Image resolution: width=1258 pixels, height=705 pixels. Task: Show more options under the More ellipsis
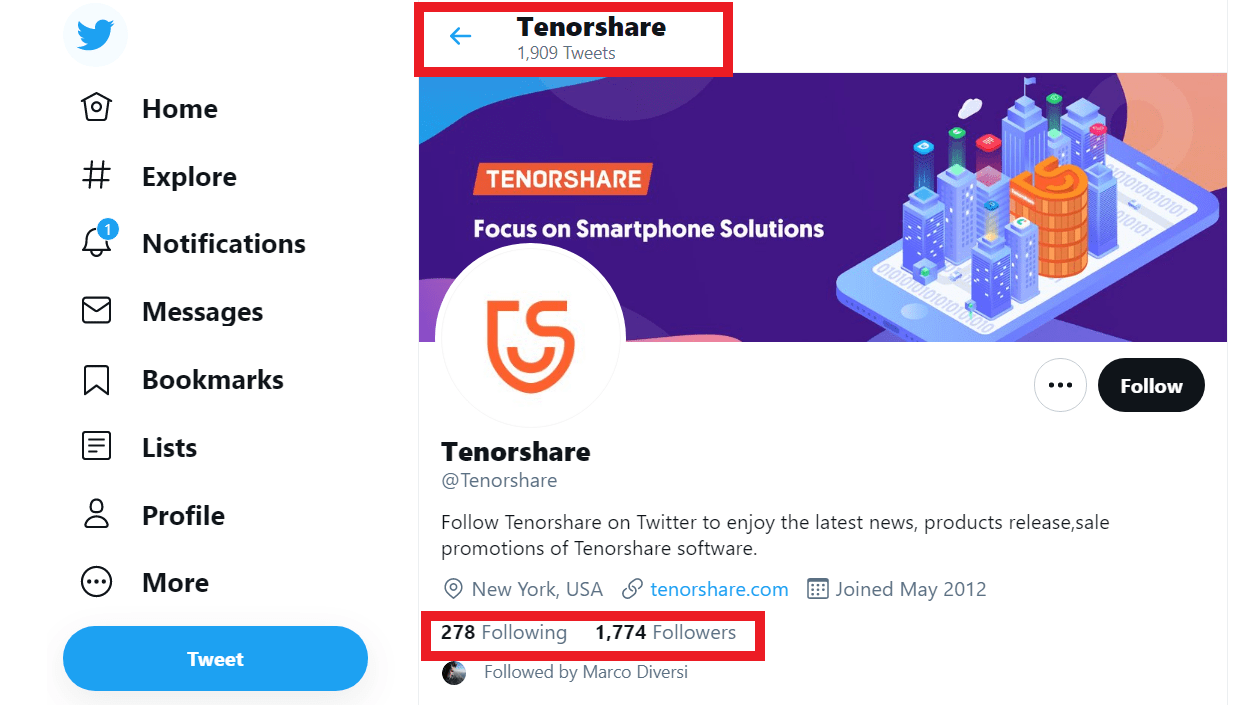click(x=96, y=582)
